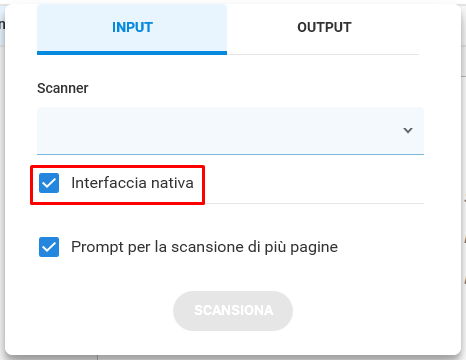
Task: Click the blue underline indicator below INPUT
Action: click(x=132, y=53)
